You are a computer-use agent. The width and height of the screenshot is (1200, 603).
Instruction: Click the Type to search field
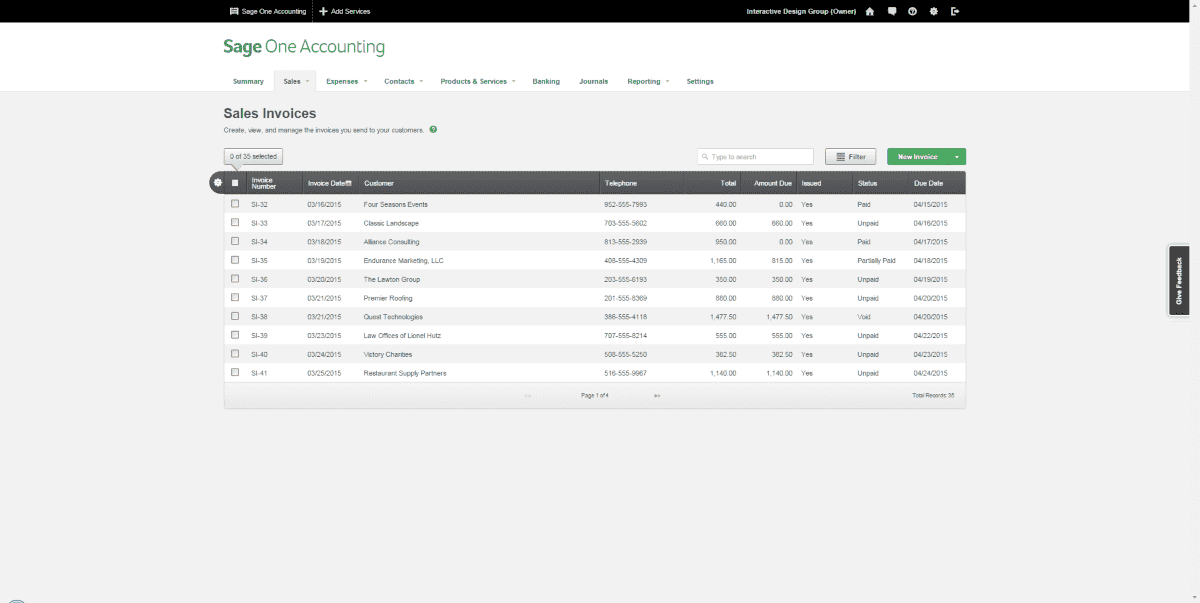pyautogui.click(x=758, y=157)
